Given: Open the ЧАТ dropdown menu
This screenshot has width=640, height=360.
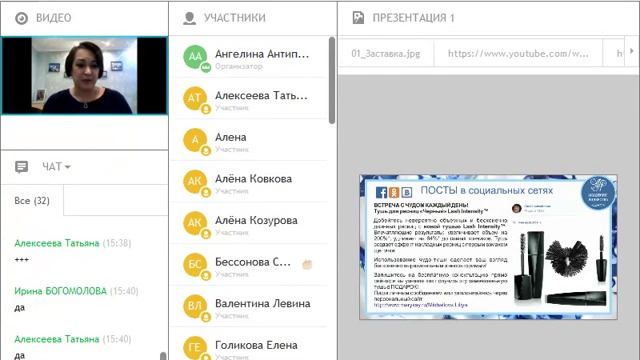Looking at the screenshot, I should click(56, 167).
